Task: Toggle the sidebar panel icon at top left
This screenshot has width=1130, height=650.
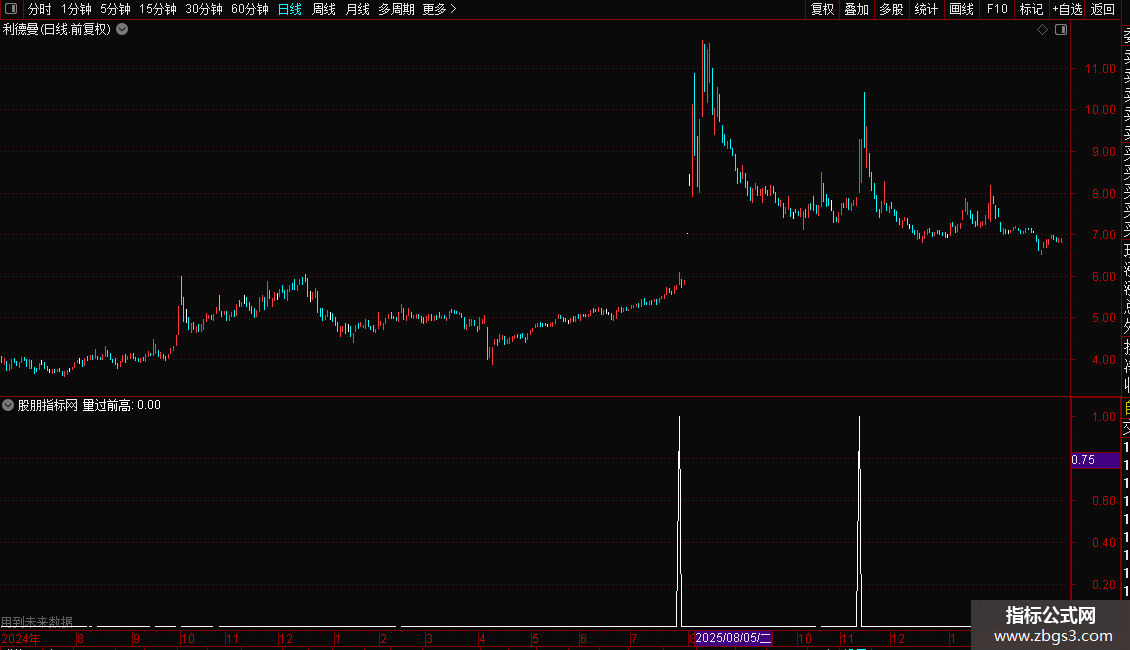Action: point(11,9)
